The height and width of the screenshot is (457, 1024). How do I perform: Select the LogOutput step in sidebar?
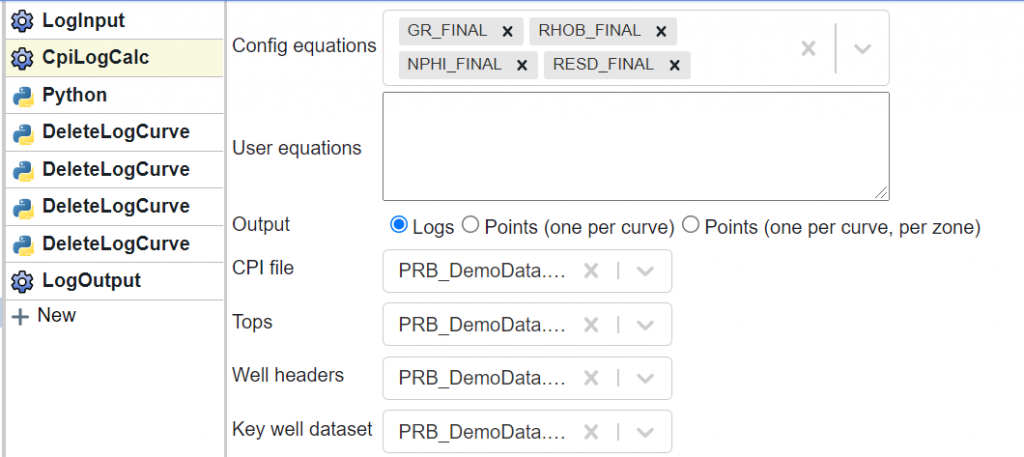click(x=115, y=281)
